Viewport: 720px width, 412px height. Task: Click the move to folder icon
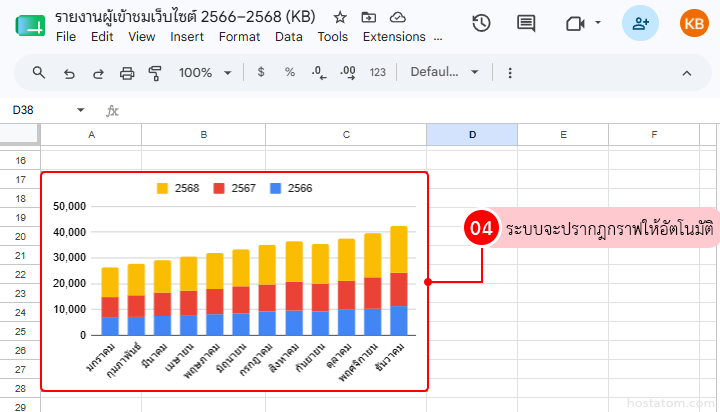[x=368, y=17]
